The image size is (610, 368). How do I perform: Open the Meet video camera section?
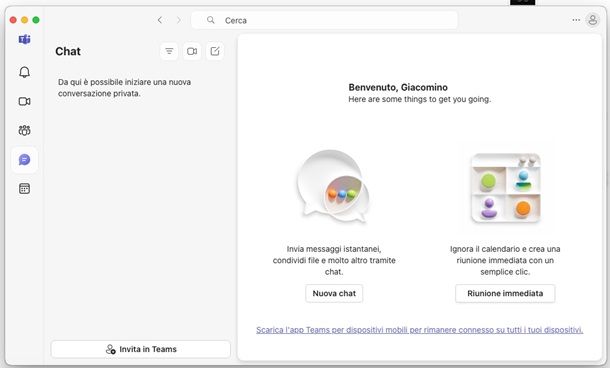click(25, 101)
